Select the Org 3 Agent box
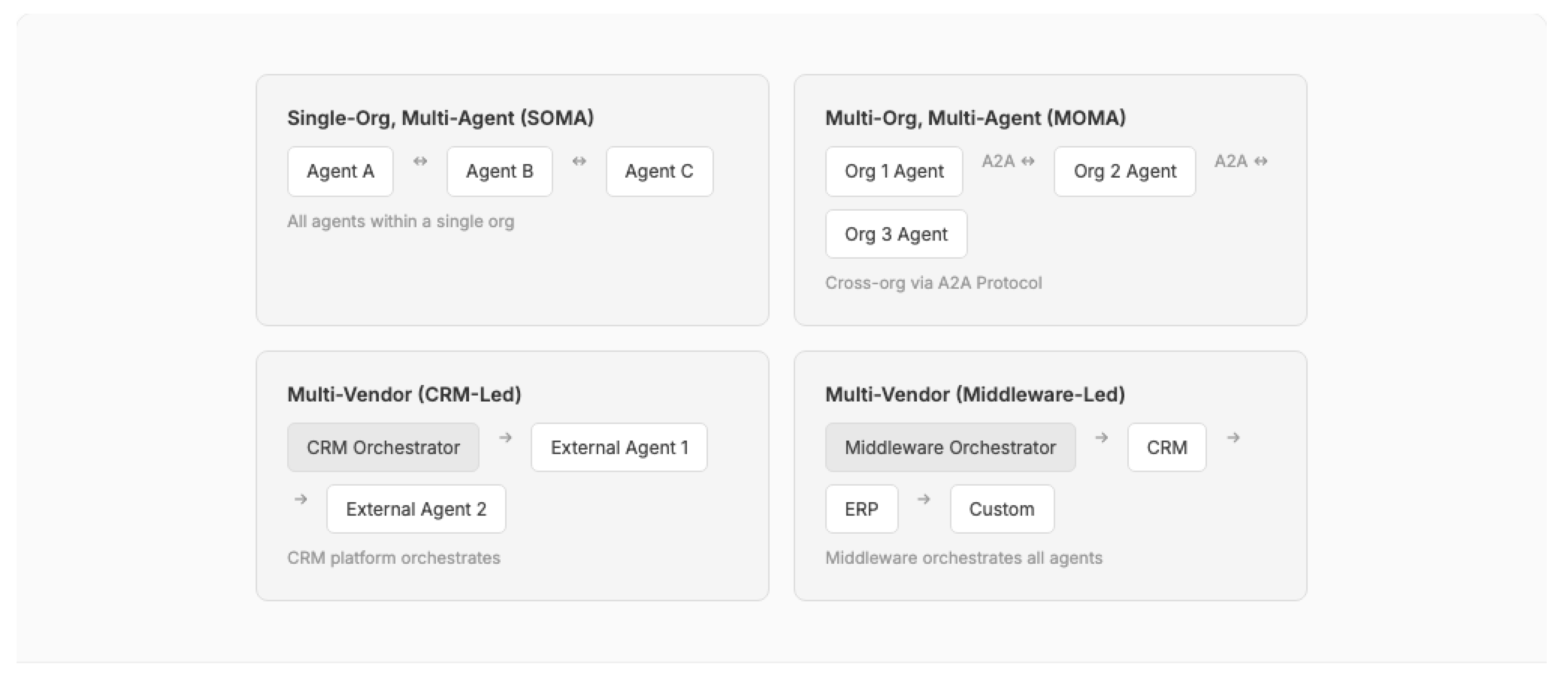 coord(895,234)
